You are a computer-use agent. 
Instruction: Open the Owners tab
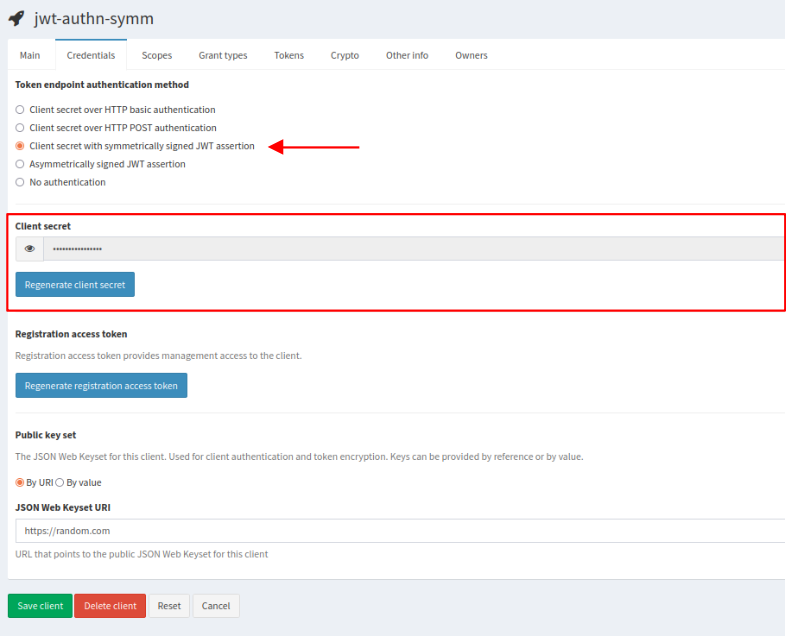[471, 55]
